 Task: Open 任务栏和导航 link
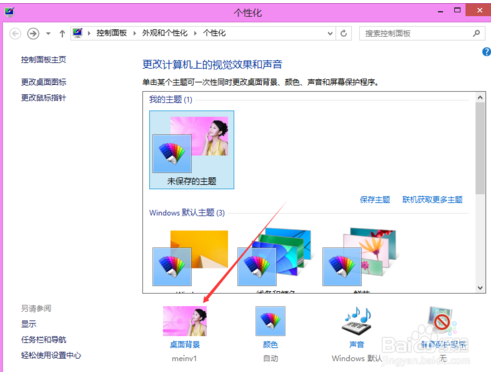pos(44,339)
